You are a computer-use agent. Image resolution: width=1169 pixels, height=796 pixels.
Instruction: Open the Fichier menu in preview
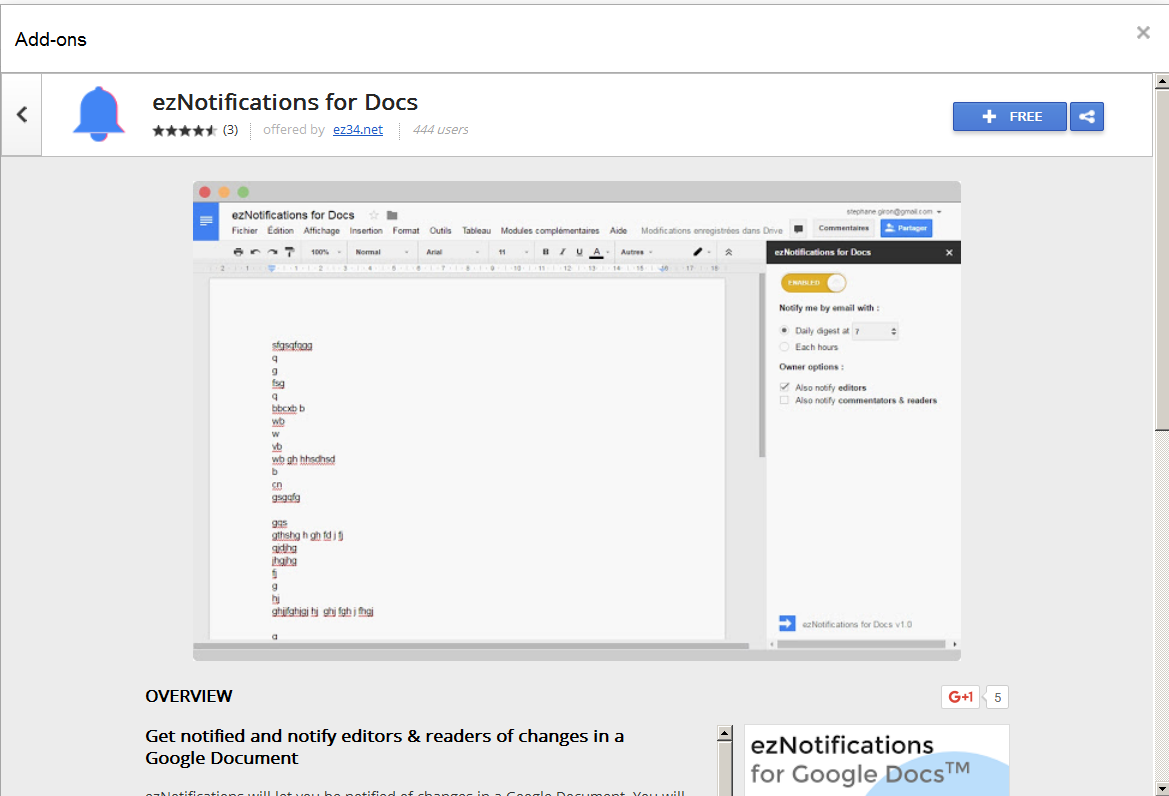[245, 231]
